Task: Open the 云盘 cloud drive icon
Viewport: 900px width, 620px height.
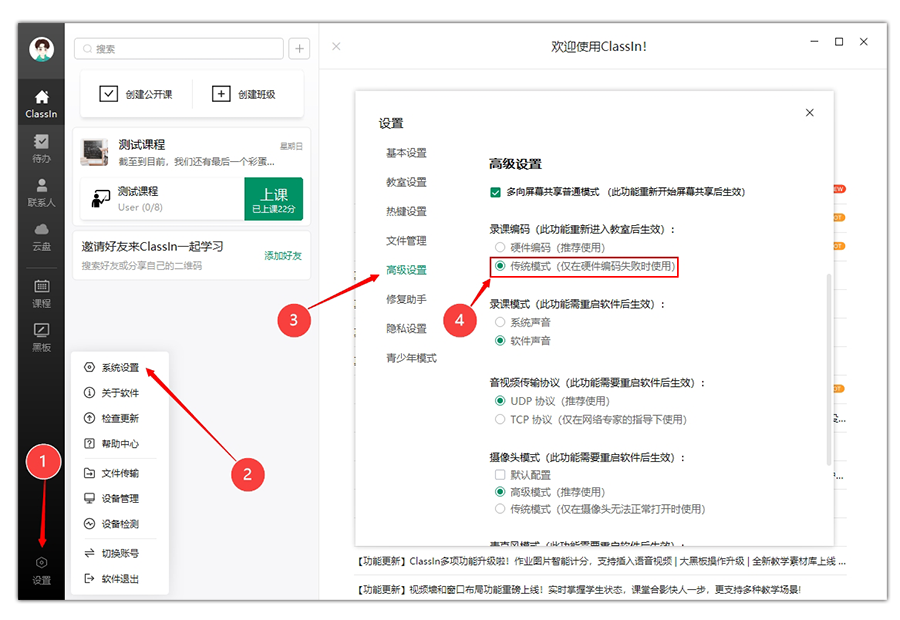Action: coord(41,230)
